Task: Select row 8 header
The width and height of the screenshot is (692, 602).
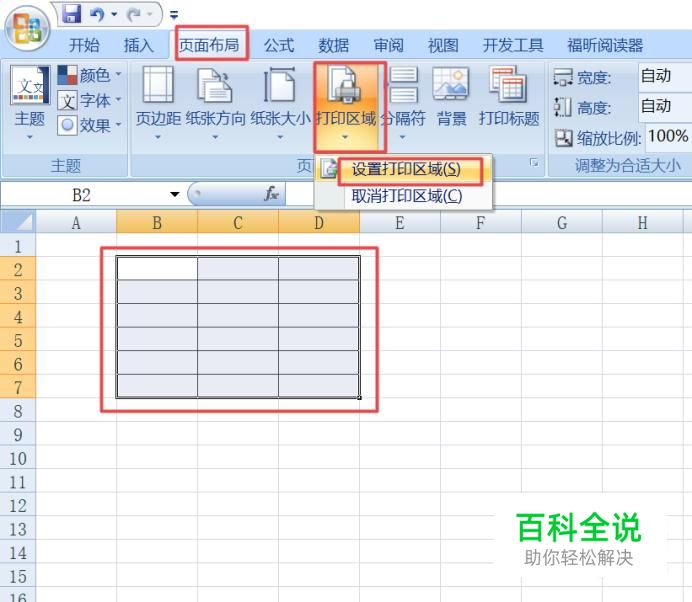Action: pos(18,411)
